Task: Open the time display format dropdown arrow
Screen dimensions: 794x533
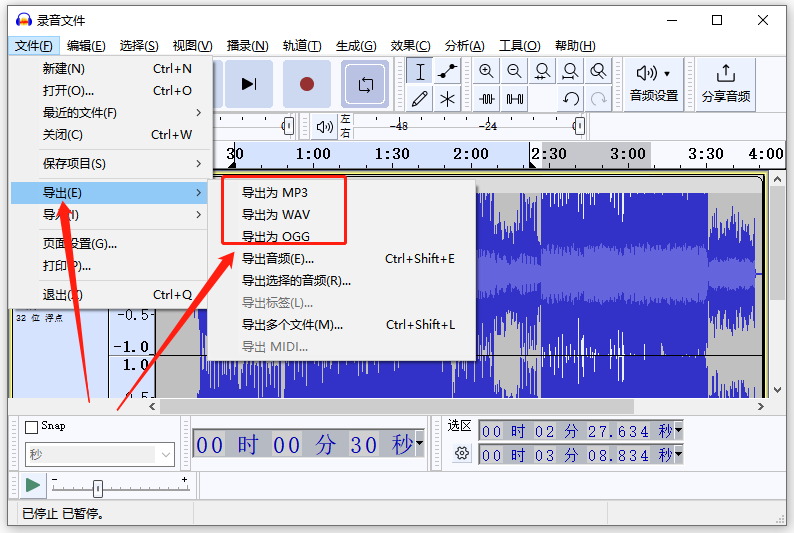Action: [x=419, y=443]
